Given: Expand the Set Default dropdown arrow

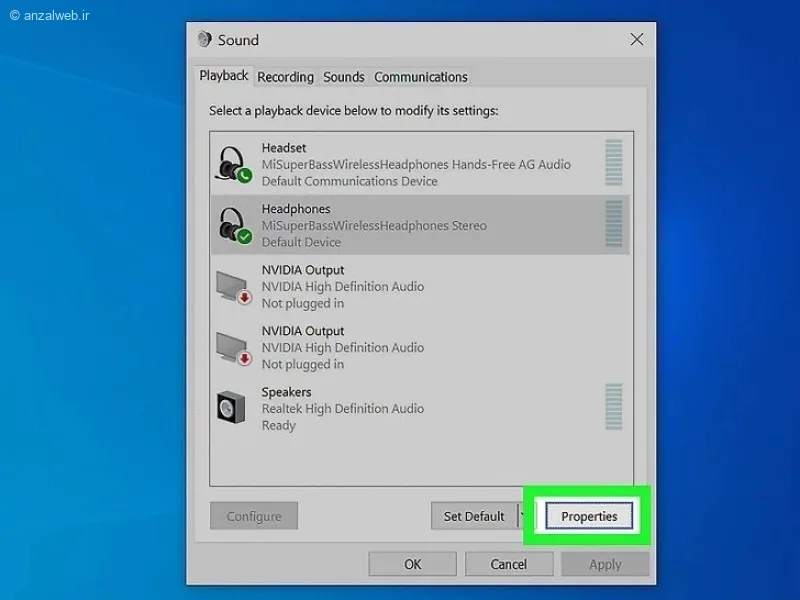Looking at the screenshot, I should tap(523, 516).
